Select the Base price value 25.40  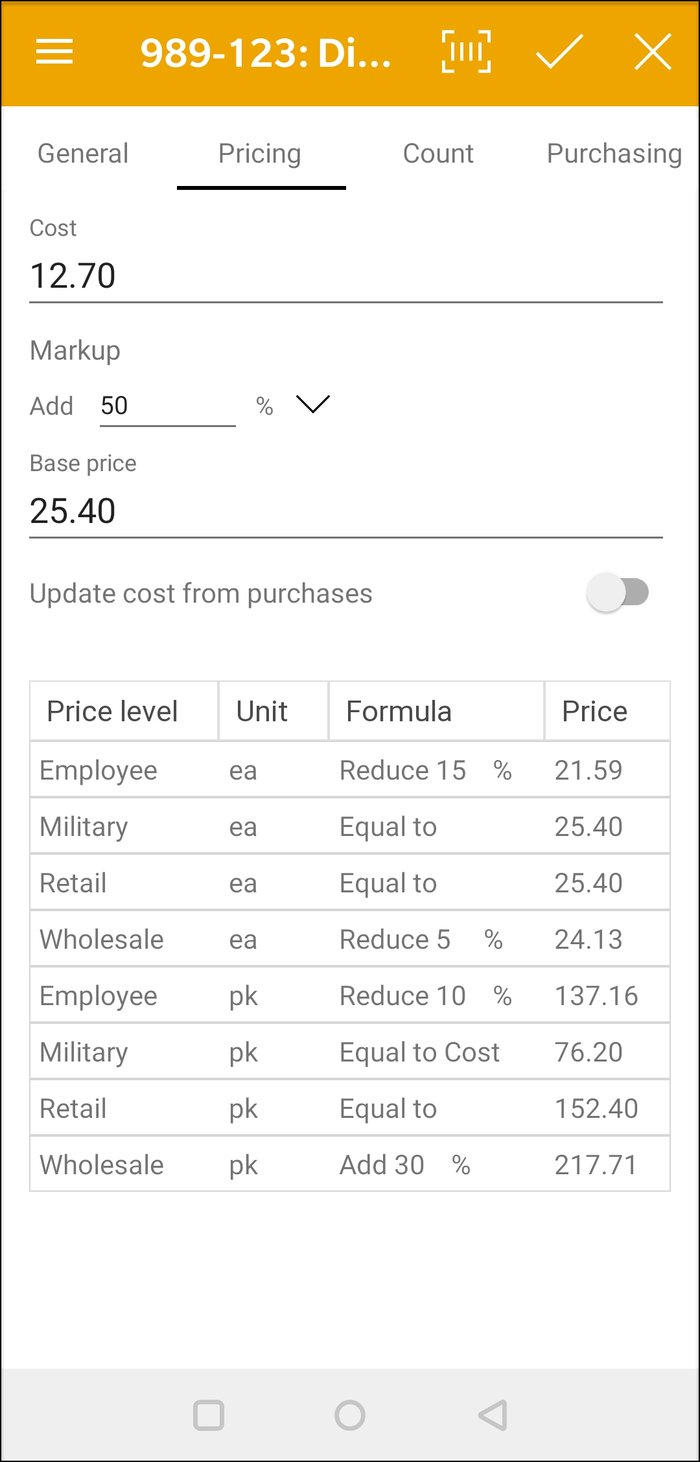coord(346,510)
